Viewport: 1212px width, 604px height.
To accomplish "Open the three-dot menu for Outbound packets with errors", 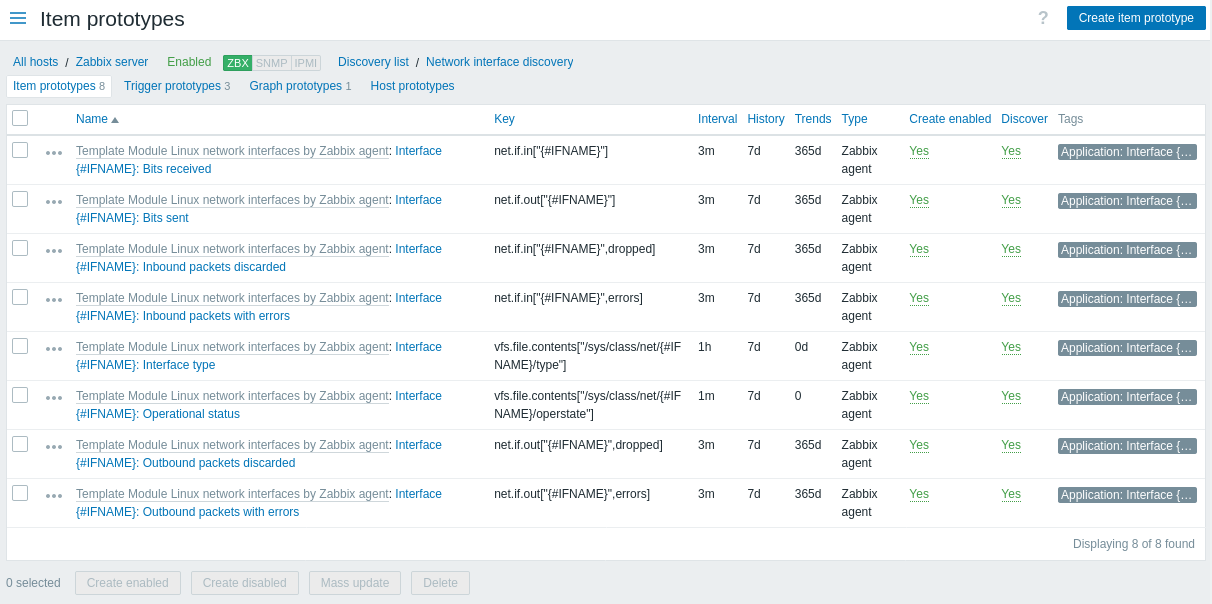I will (54, 496).
